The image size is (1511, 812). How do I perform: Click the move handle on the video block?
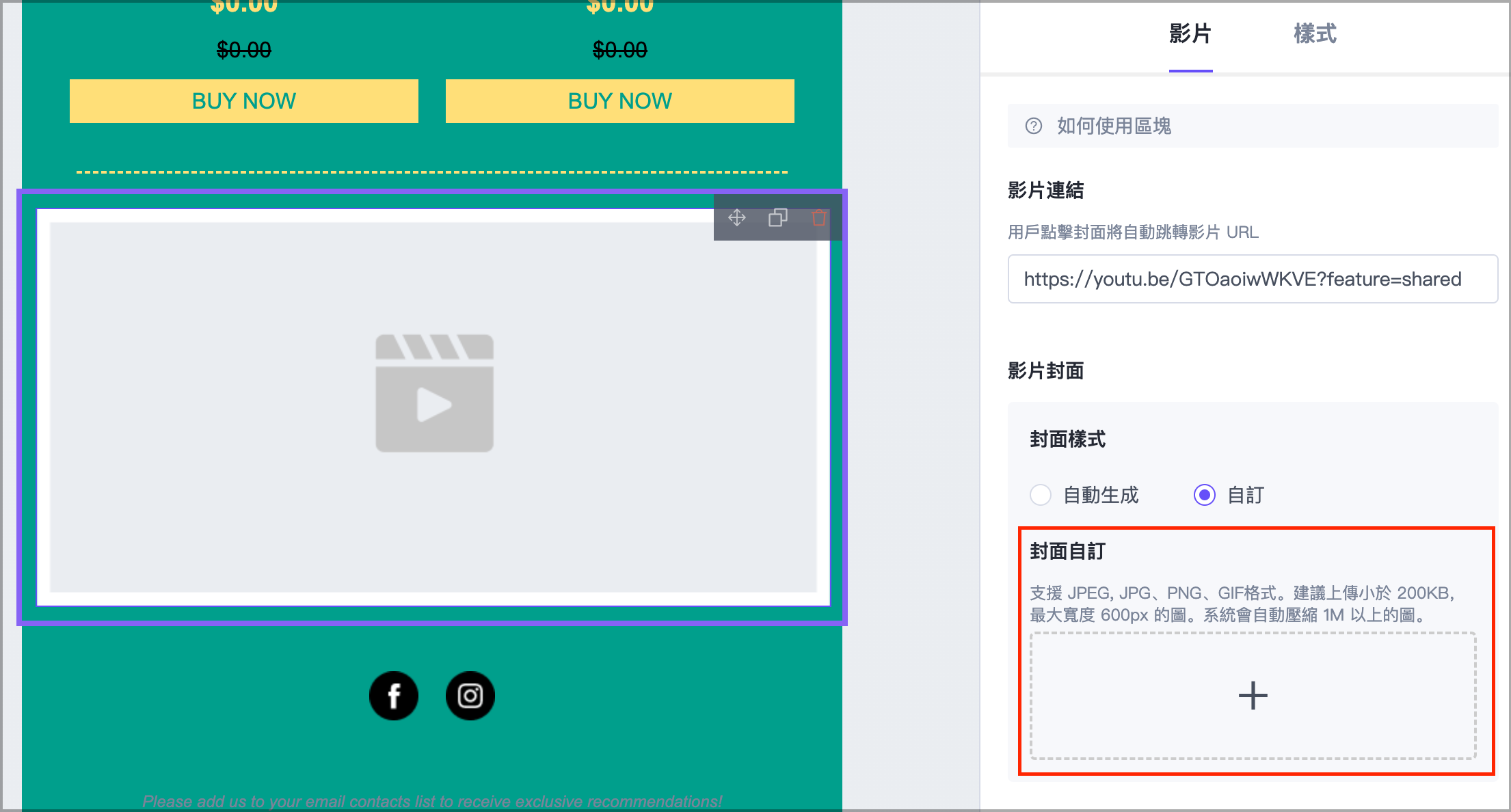point(737,217)
